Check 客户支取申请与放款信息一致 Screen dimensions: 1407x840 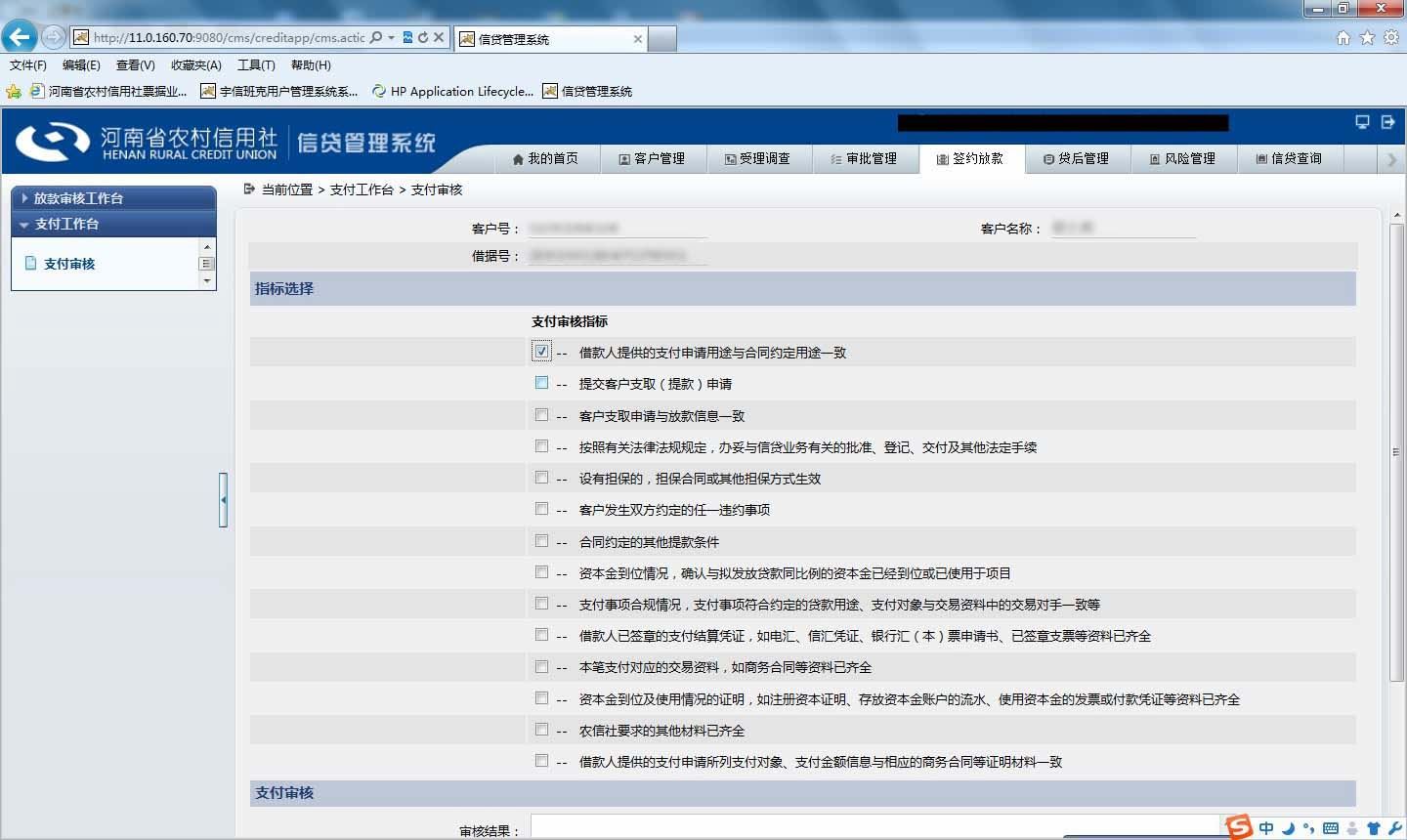pyautogui.click(x=541, y=414)
